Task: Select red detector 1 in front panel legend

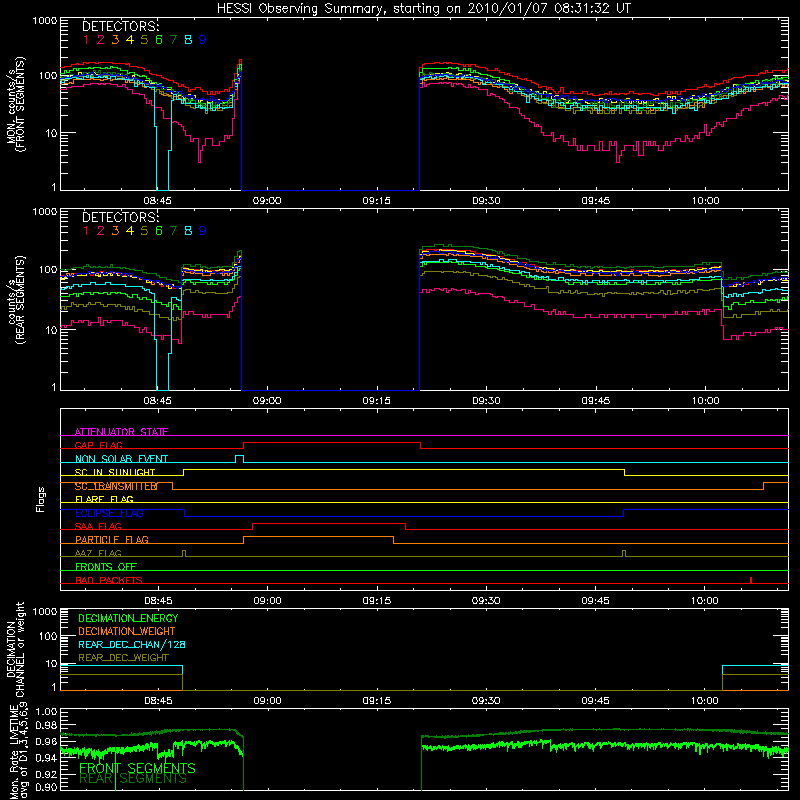Action: [x=86, y=40]
